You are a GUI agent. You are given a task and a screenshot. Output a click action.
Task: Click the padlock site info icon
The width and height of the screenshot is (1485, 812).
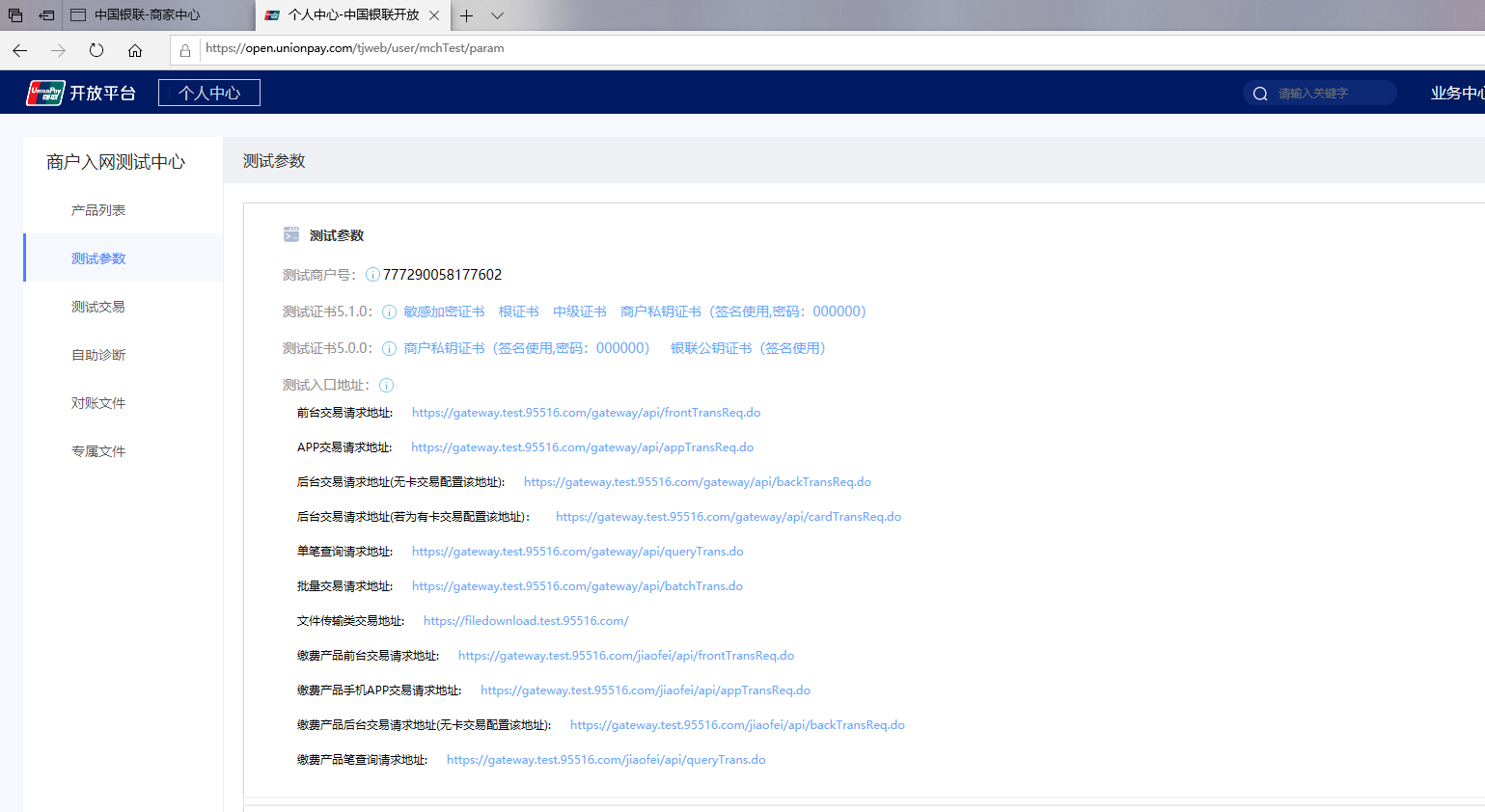click(185, 50)
